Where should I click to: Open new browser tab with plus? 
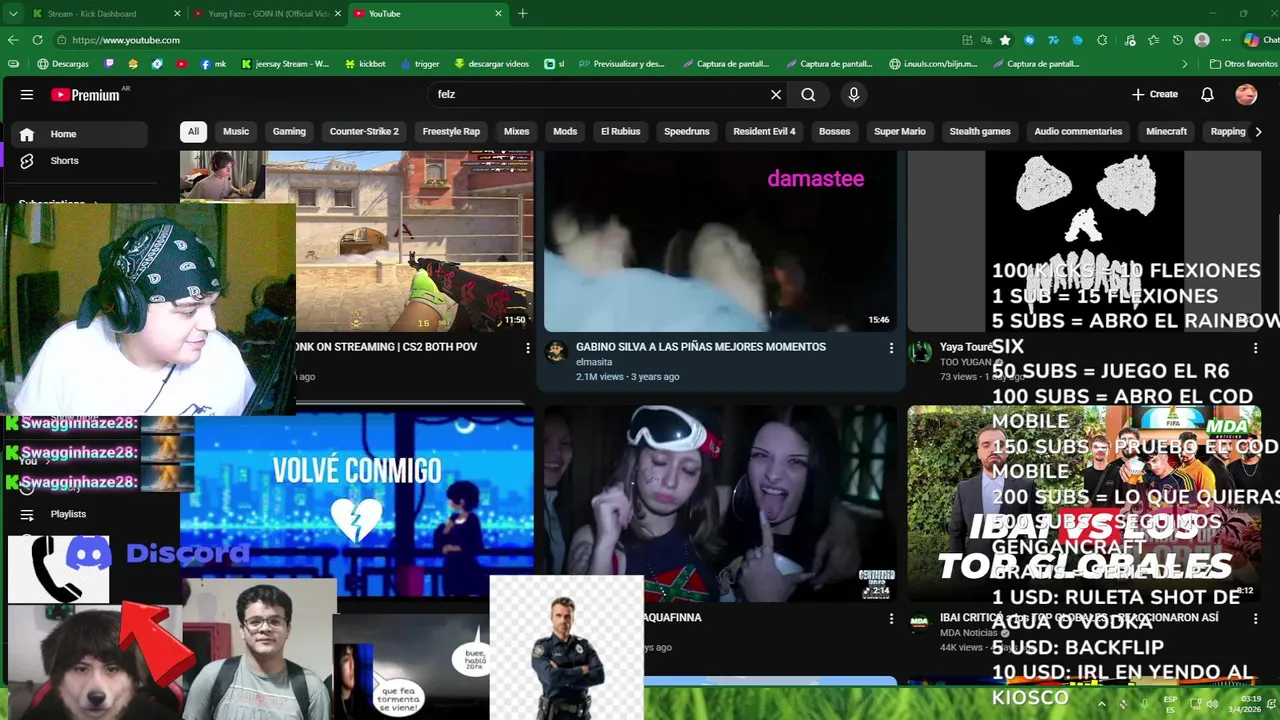click(x=522, y=14)
